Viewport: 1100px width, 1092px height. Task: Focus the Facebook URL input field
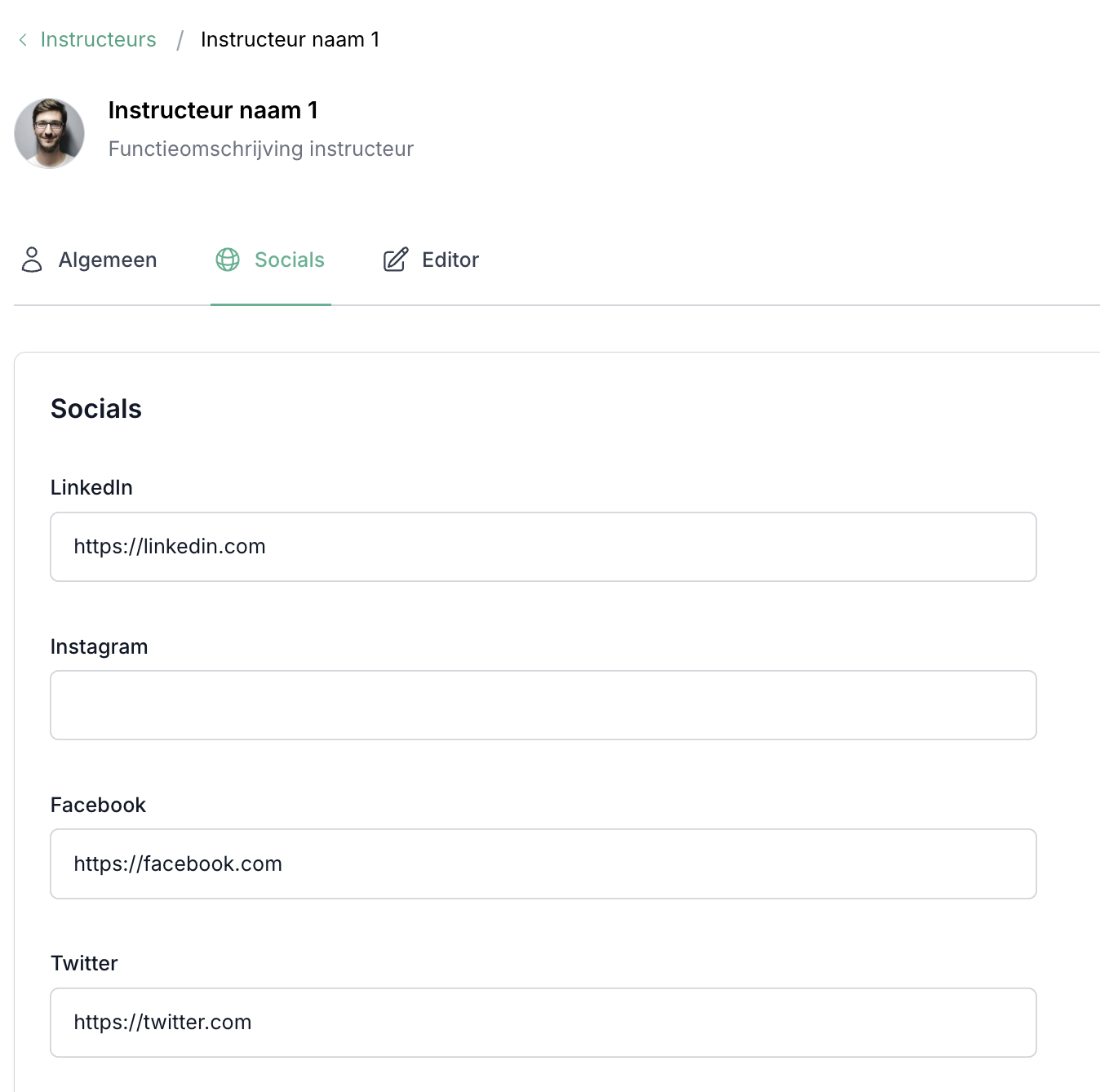point(543,863)
